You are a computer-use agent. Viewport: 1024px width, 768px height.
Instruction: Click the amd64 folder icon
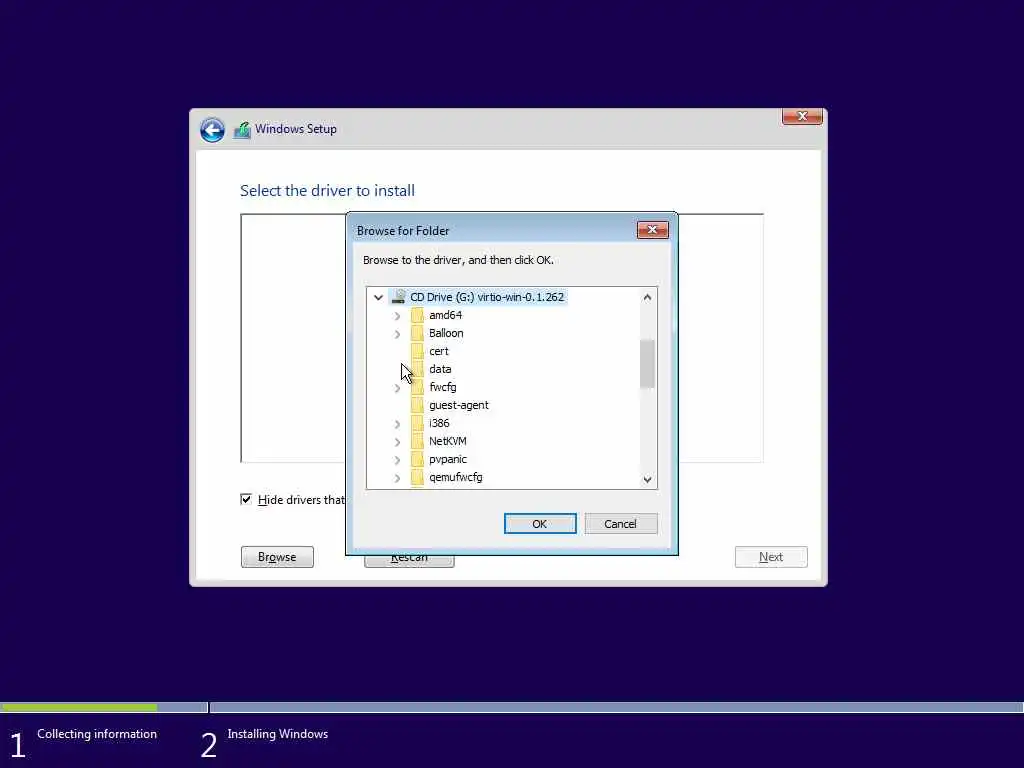pos(417,315)
